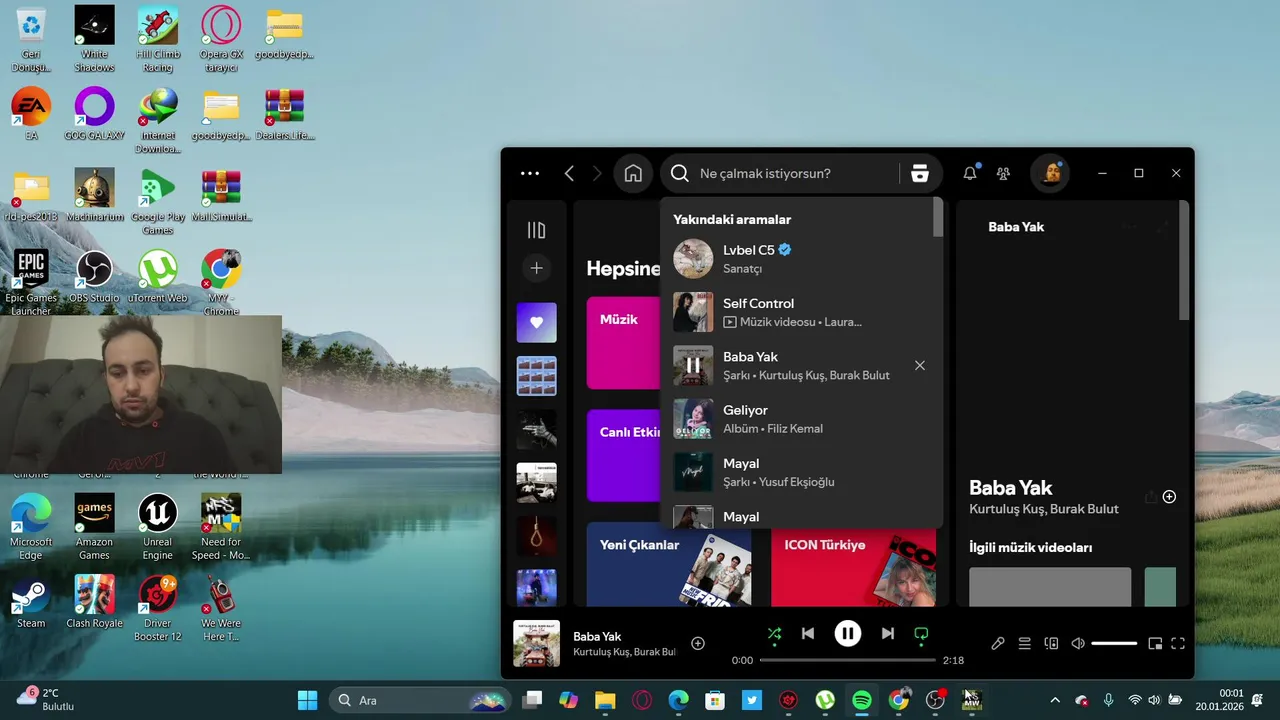Click the taskbar Ara search box
Screen dimensions: 1280x720
(x=420, y=700)
